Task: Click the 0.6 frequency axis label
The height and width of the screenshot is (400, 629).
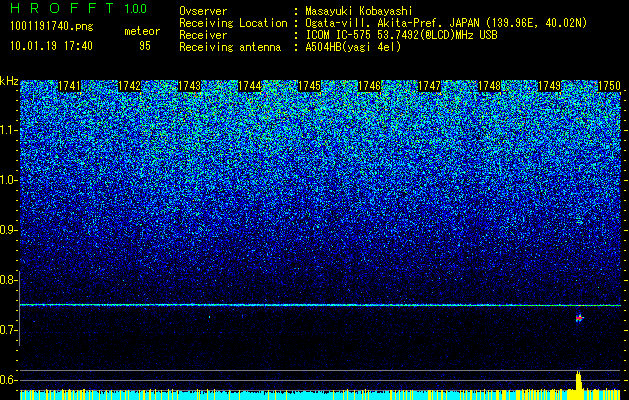Action: click(x=8, y=380)
